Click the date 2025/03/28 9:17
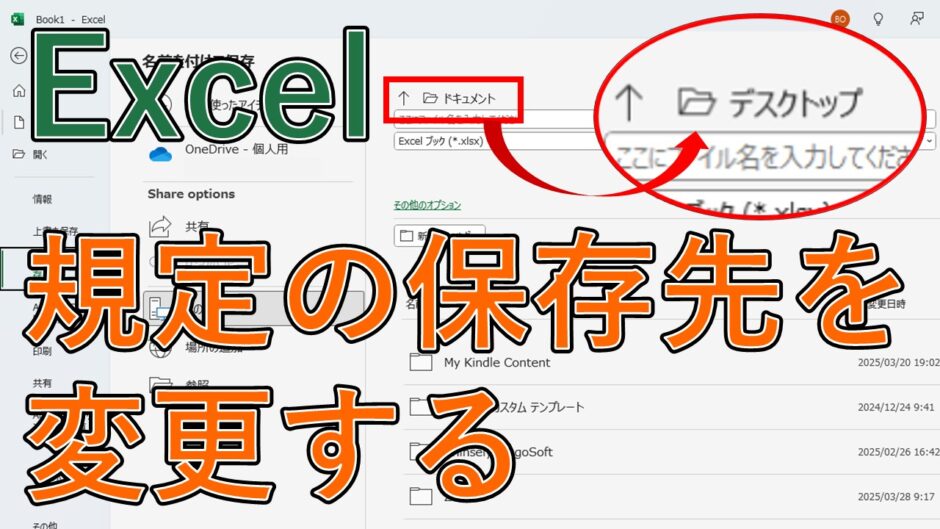 [x=896, y=497]
